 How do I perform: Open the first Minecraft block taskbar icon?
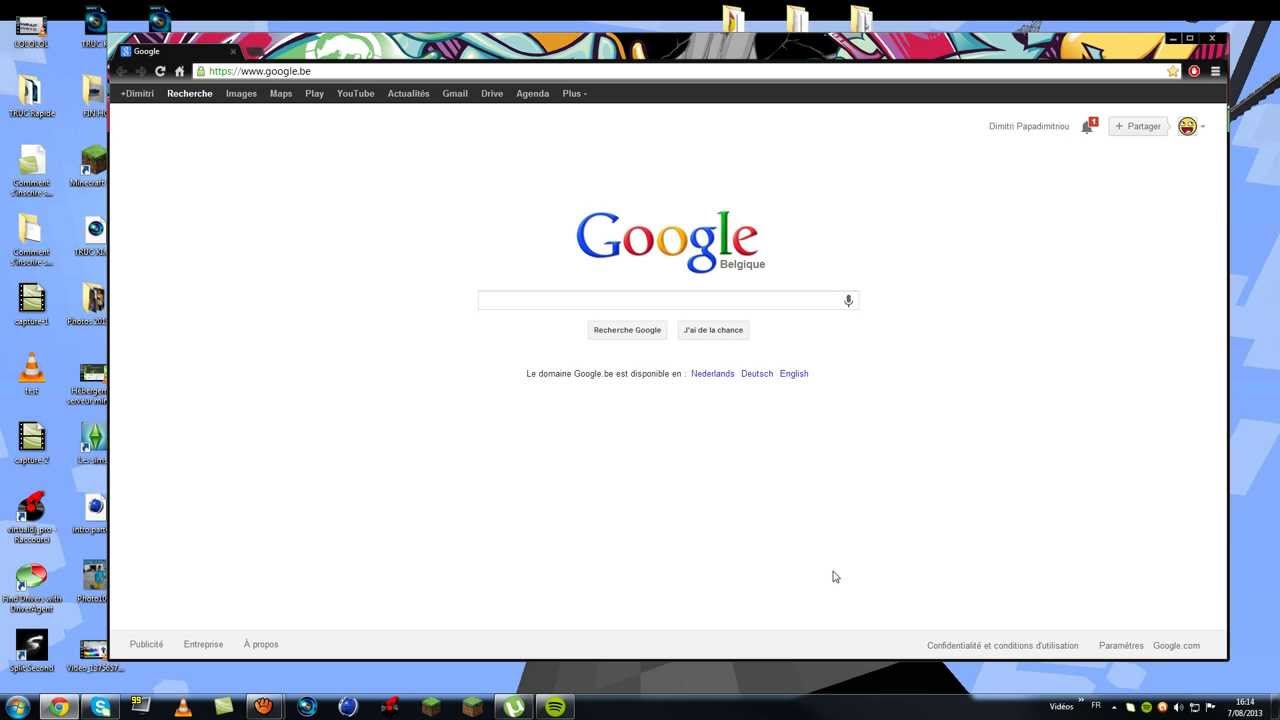click(431, 707)
